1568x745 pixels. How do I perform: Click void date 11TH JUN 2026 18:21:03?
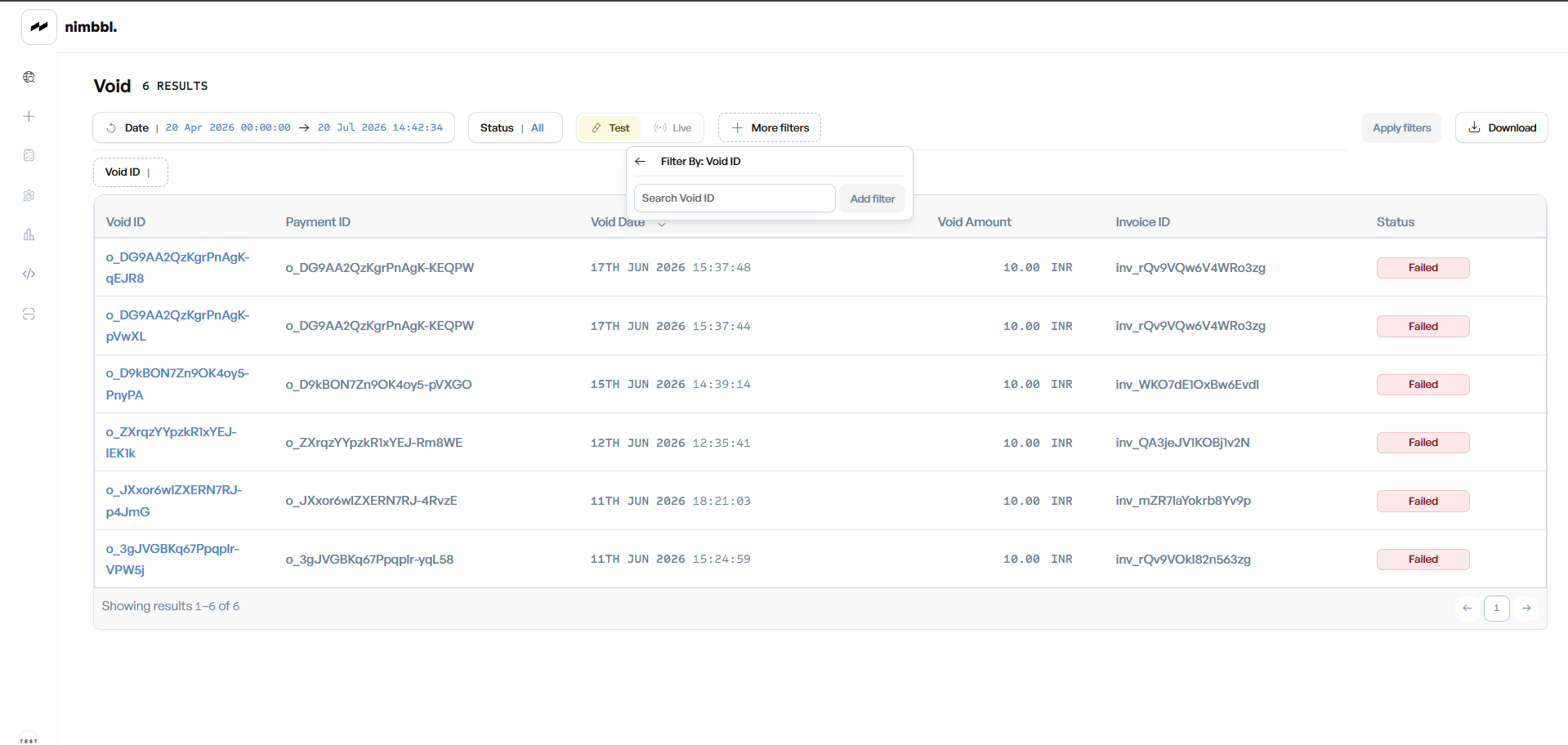[x=670, y=501]
